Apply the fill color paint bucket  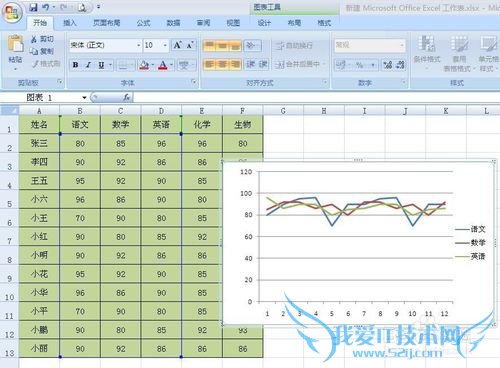tap(145, 65)
